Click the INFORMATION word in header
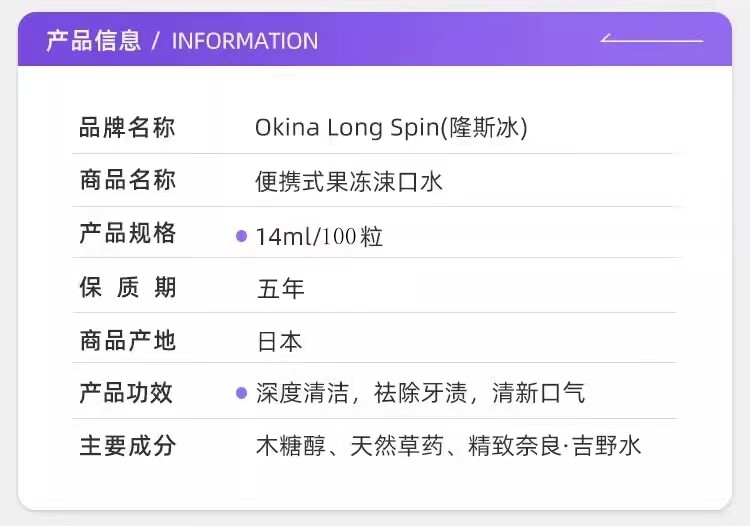The height and width of the screenshot is (526, 750). click(245, 41)
